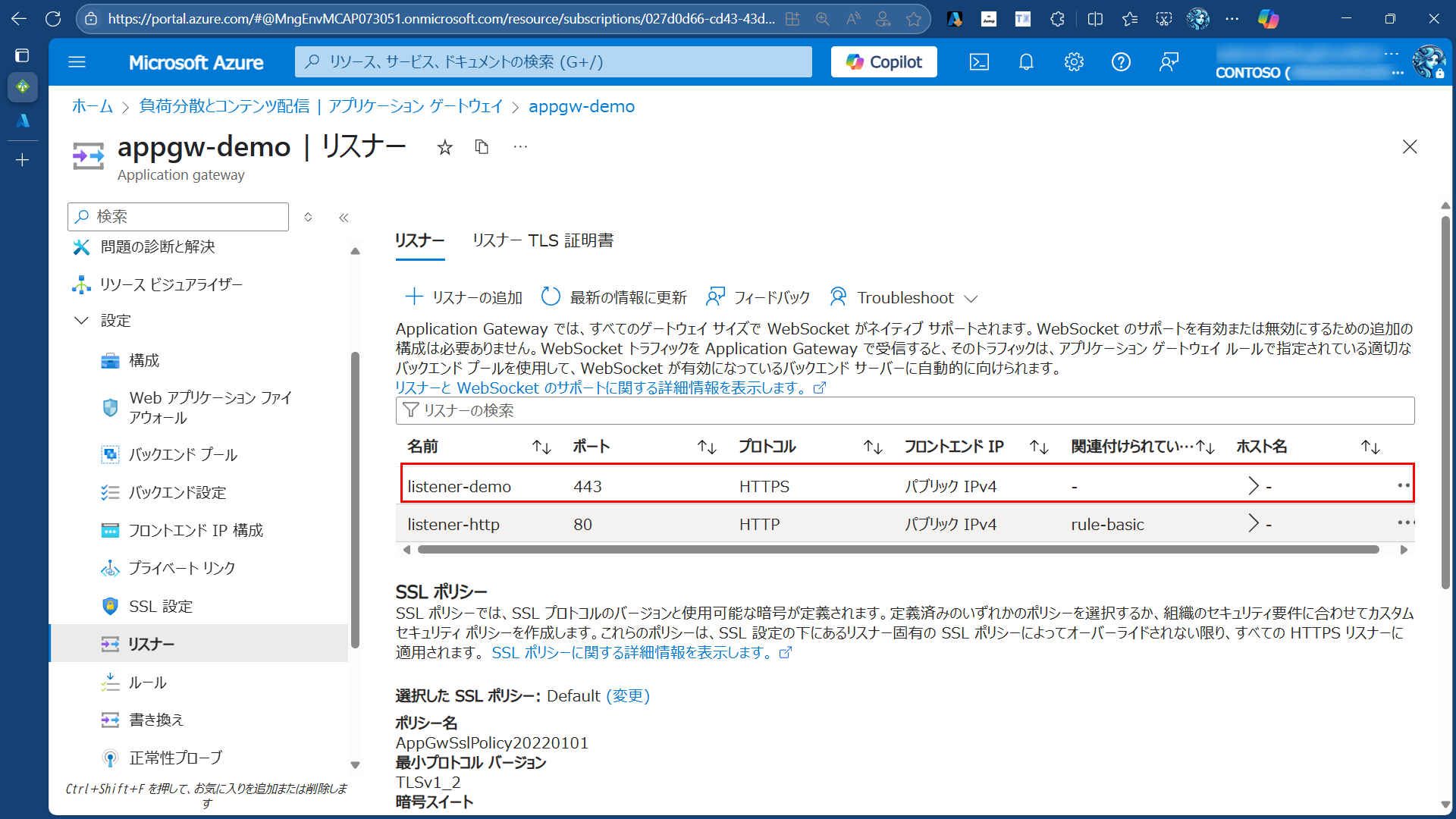This screenshot has width=1456, height=819.
Task: Collapse the left navigation menu
Action: point(344,218)
